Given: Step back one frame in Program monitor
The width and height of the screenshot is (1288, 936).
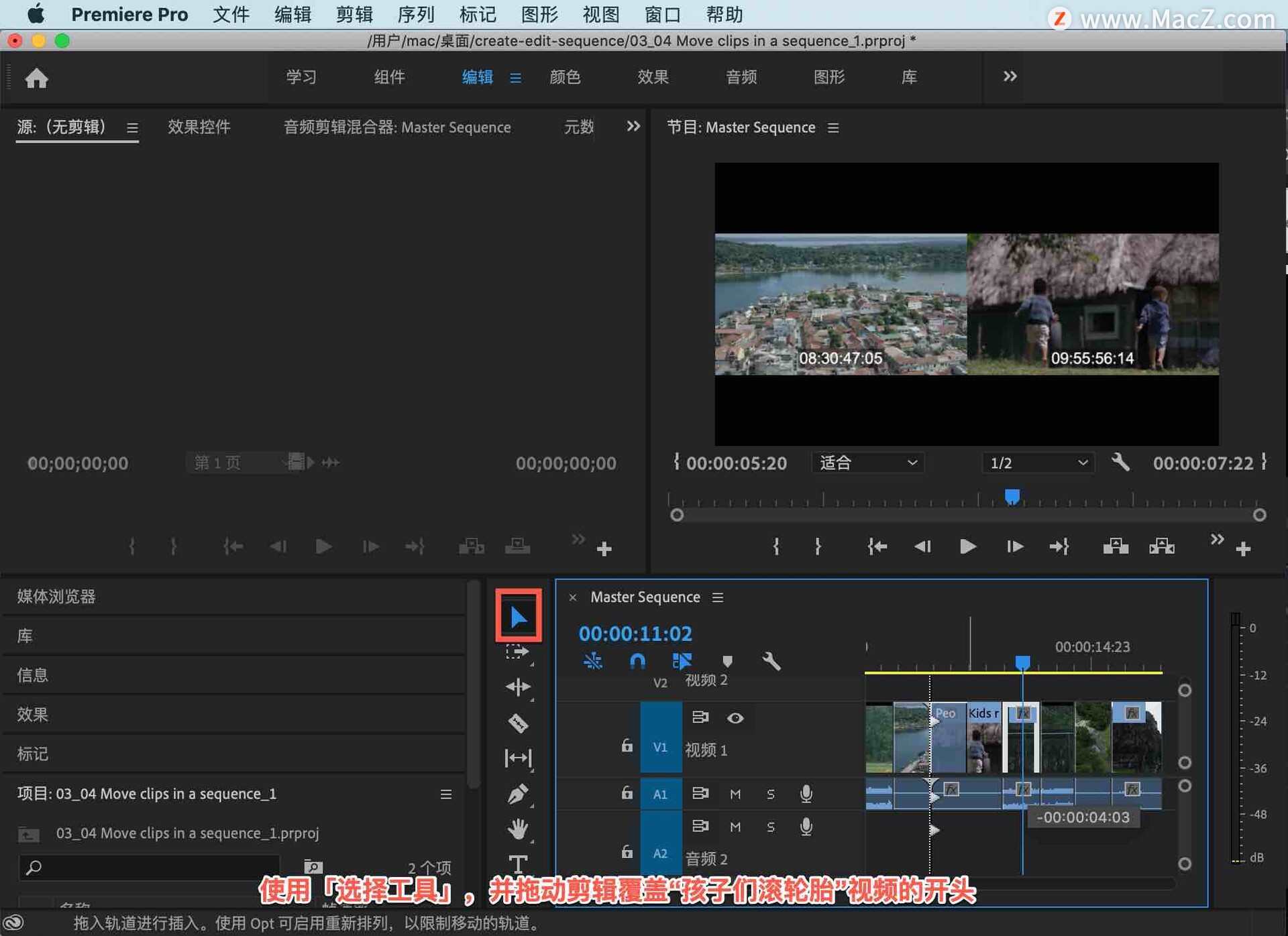Looking at the screenshot, I should coord(923,547).
